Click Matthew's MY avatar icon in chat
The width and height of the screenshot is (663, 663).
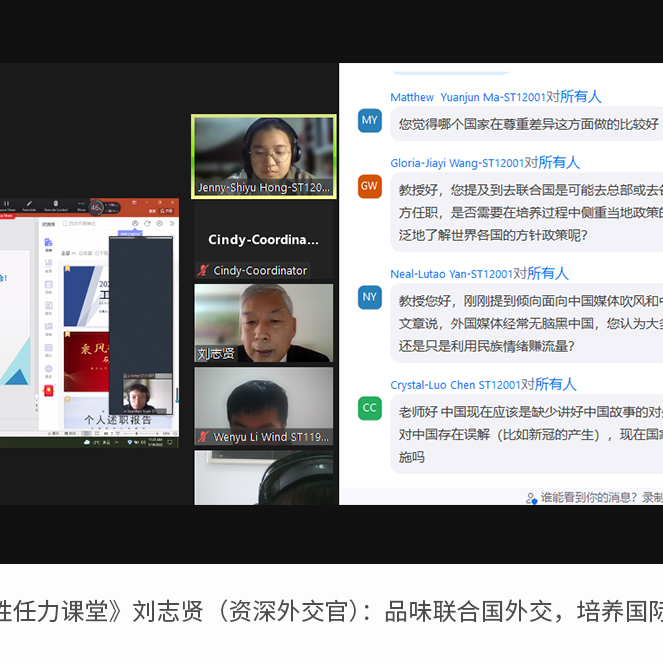click(370, 121)
